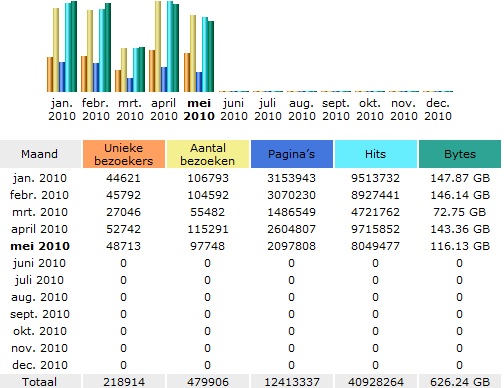
Task: Click total hits 40928264
Action: [376, 382]
